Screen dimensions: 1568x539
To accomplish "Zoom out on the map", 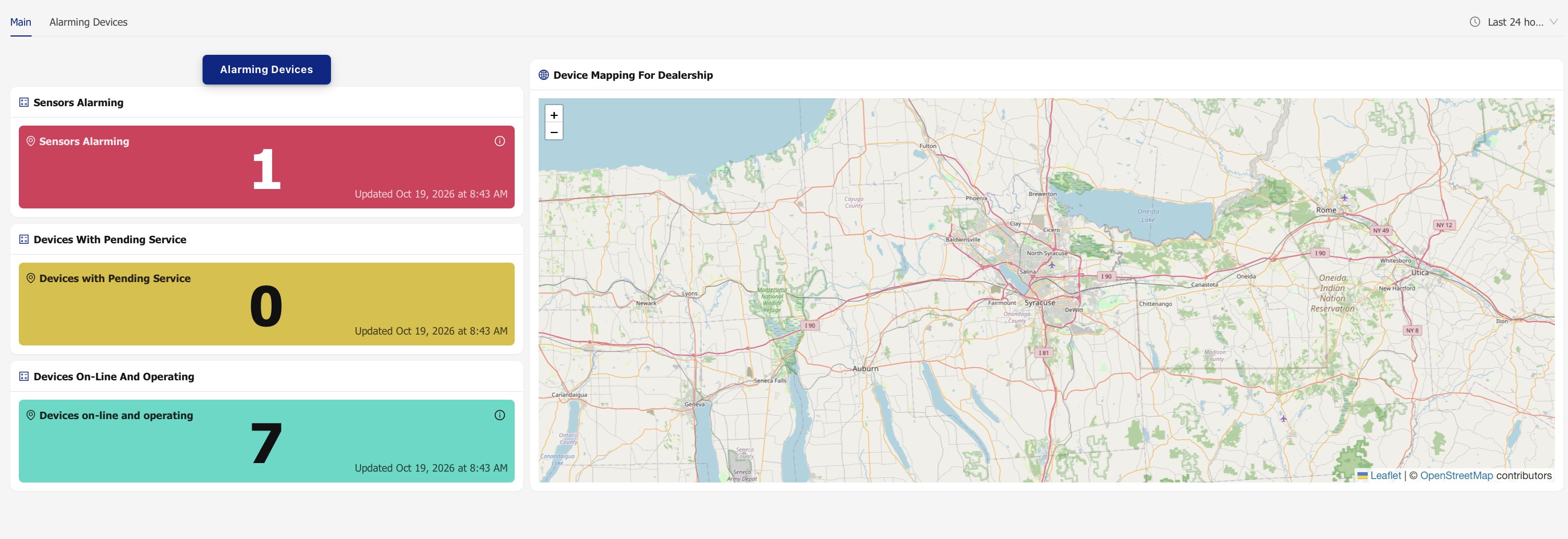I will click(x=554, y=131).
